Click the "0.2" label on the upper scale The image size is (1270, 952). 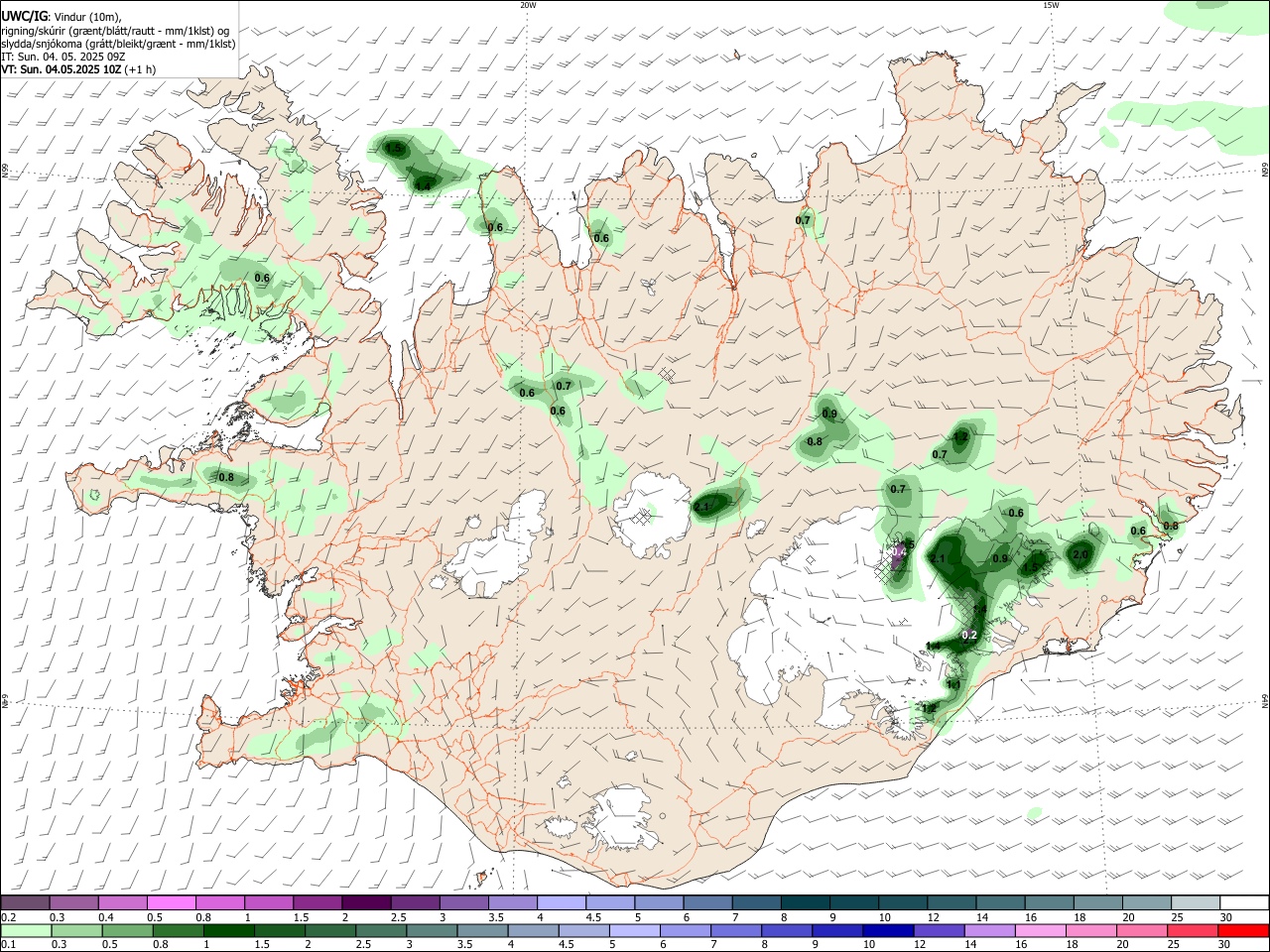click(8, 917)
